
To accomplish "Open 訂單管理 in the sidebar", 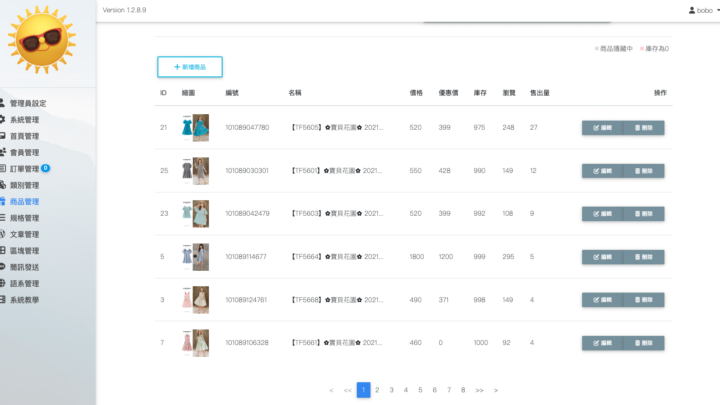I will [x=24, y=169].
